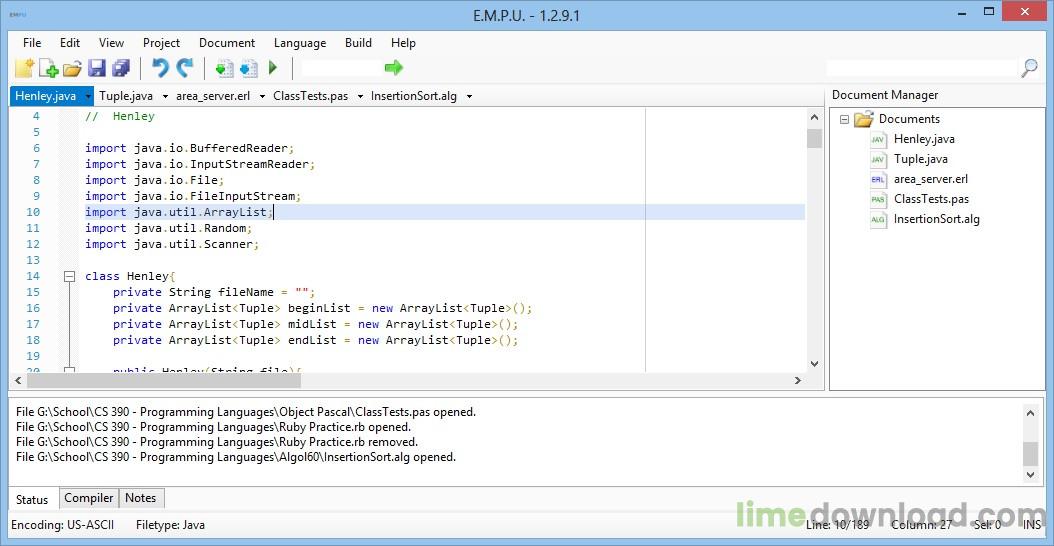Click the Save All toolbar icon

coord(121,68)
